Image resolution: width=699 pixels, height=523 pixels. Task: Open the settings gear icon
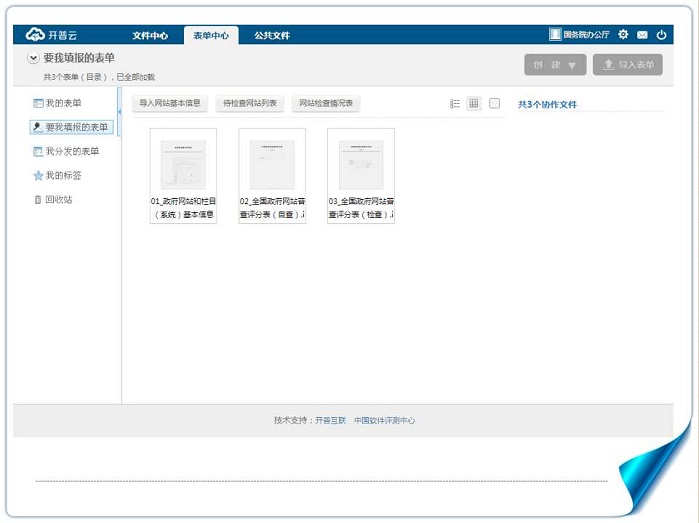(623, 35)
